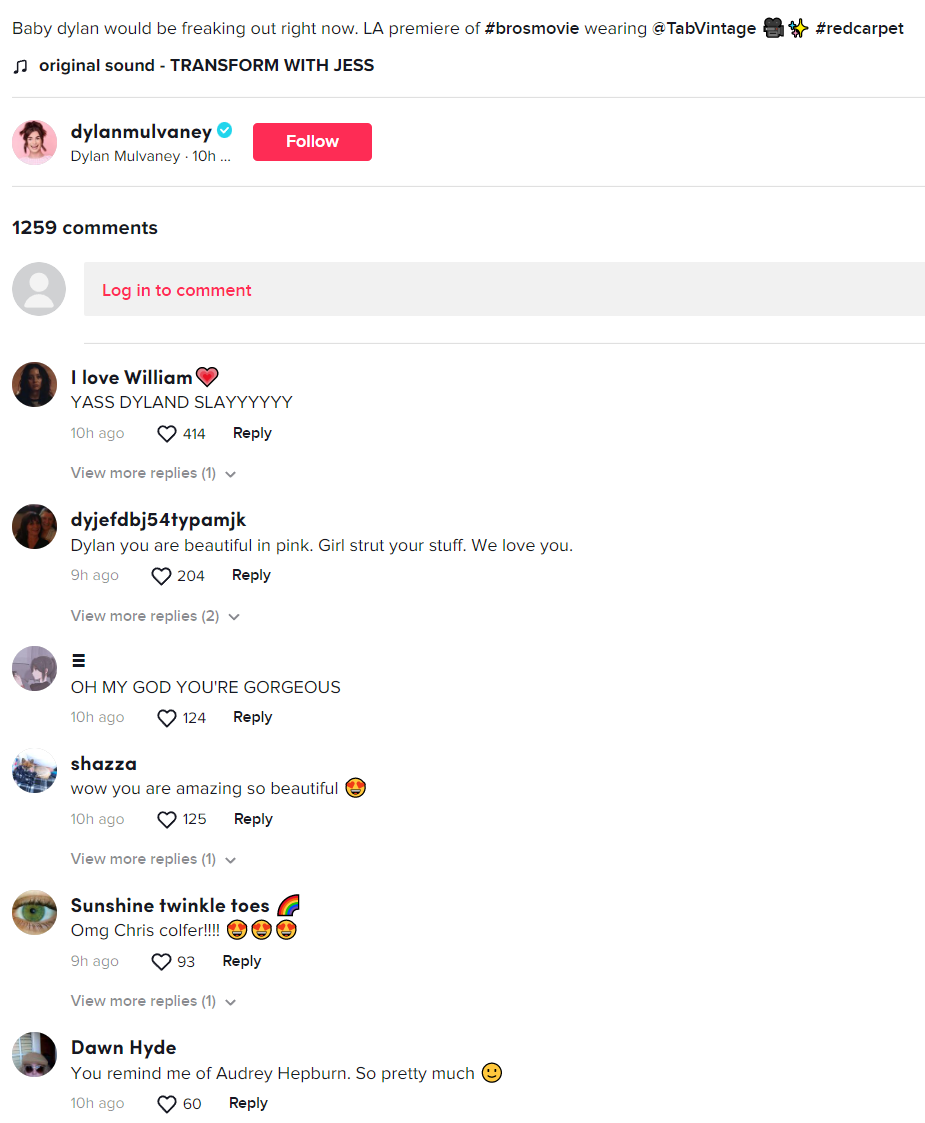Open dylanmulvaney profile avatar
This screenshot has width=925, height=1123.
[34, 142]
